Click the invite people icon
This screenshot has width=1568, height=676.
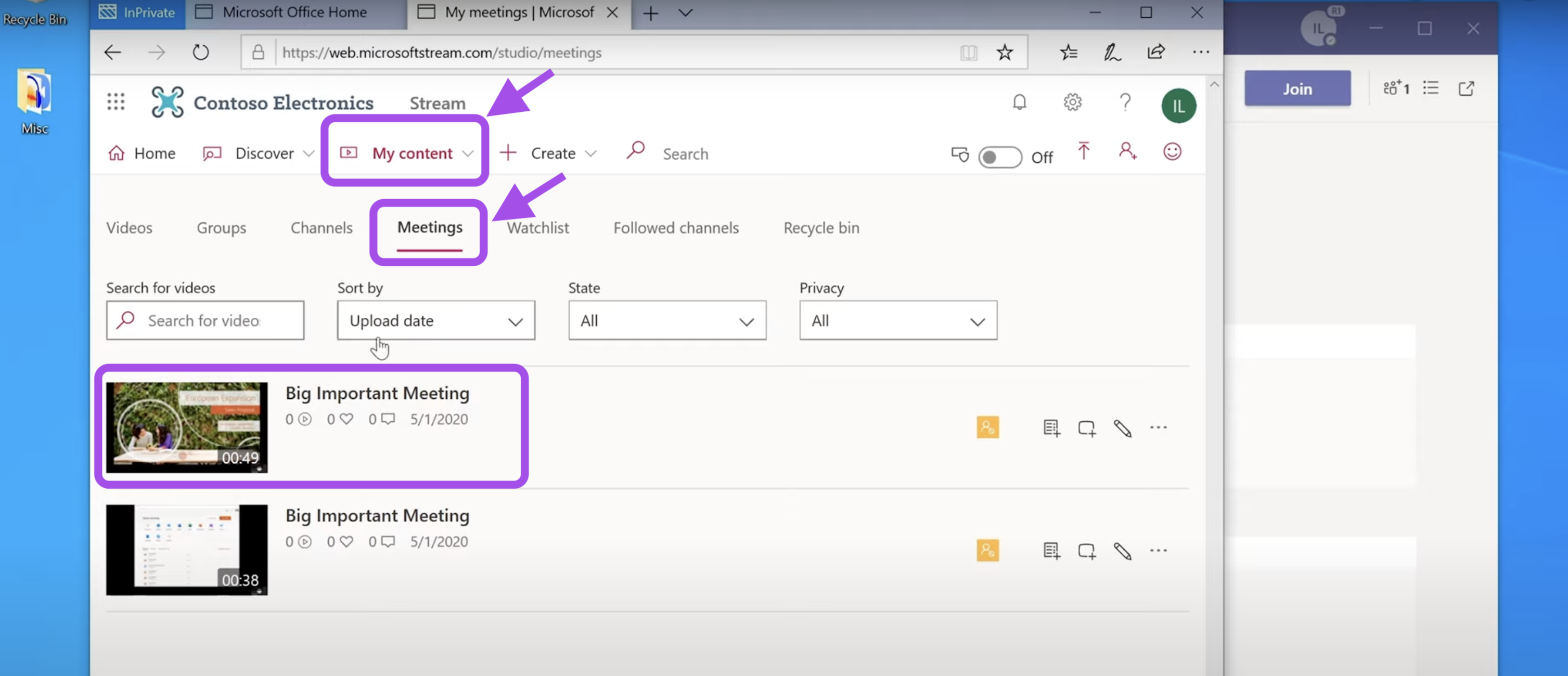tap(1127, 151)
